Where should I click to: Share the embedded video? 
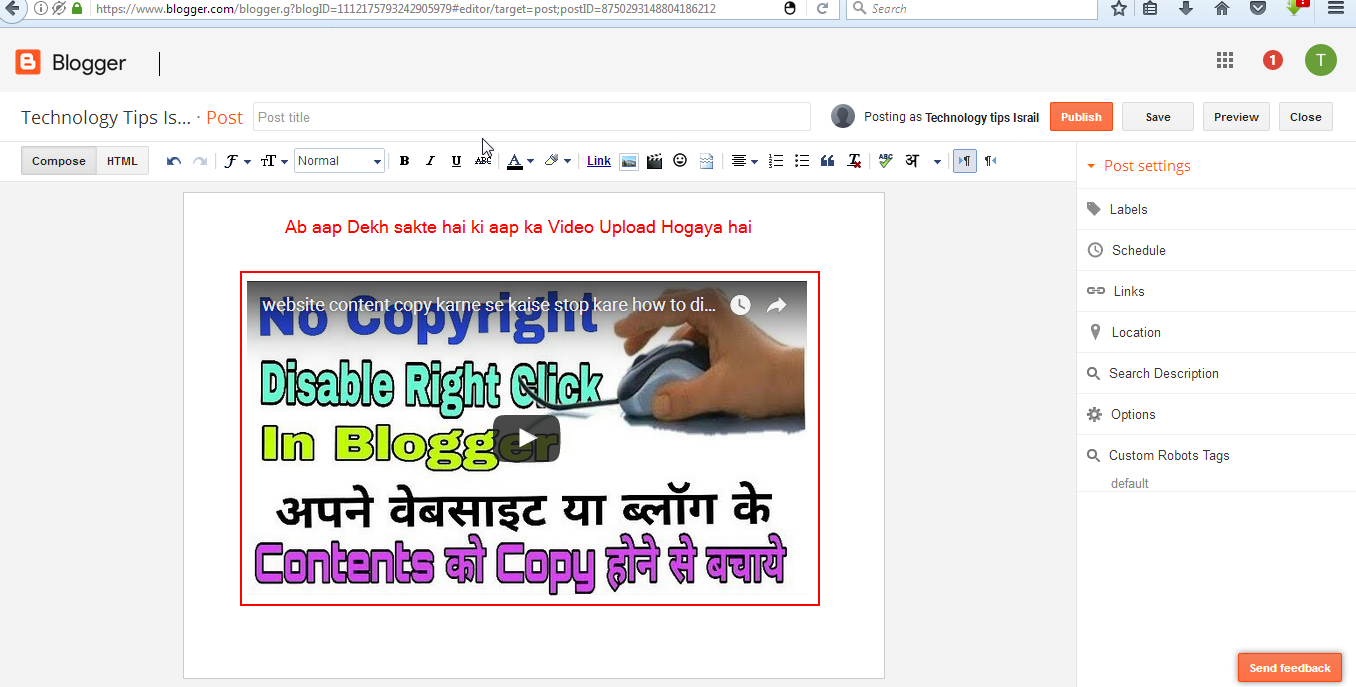coord(776,305)
